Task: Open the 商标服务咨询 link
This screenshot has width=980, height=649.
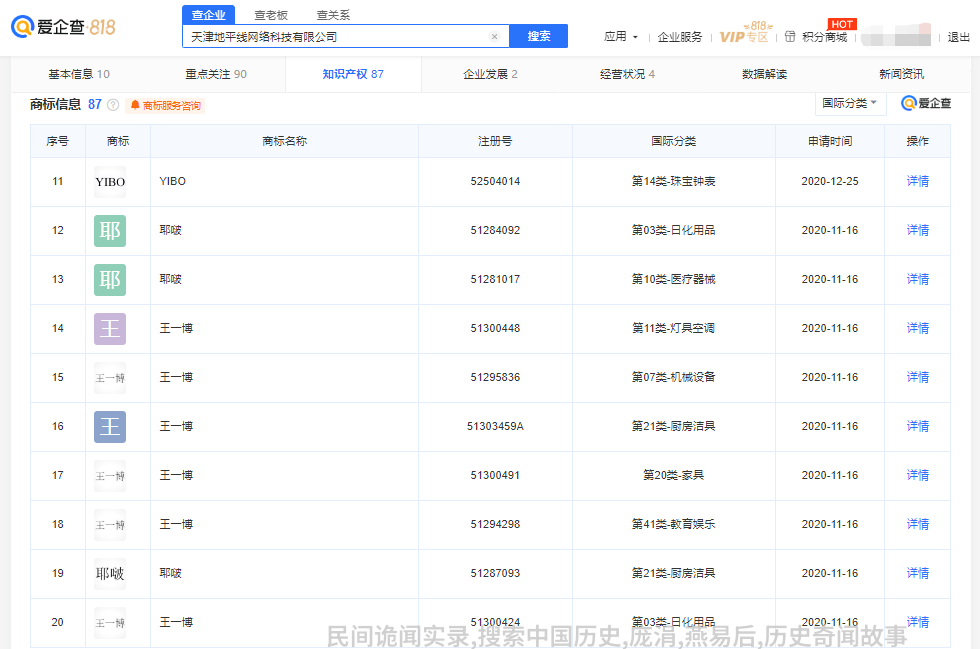Action: [171, 106]
